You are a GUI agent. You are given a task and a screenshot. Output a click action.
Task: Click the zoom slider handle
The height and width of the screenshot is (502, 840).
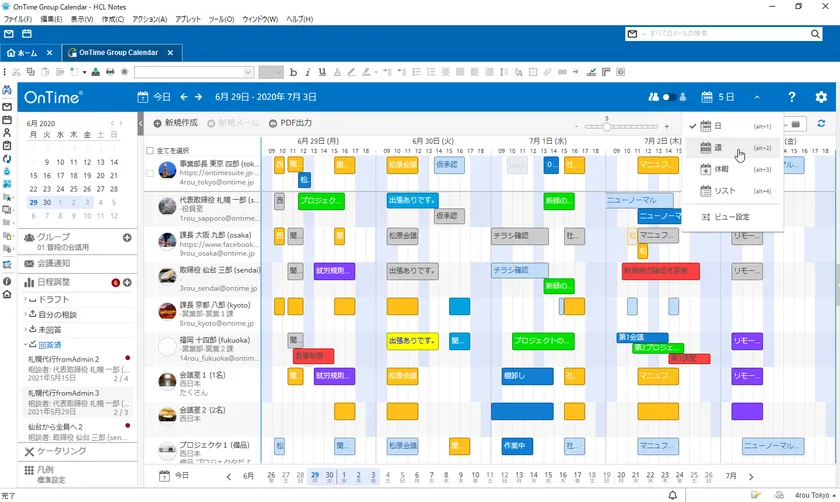[606, 127]
